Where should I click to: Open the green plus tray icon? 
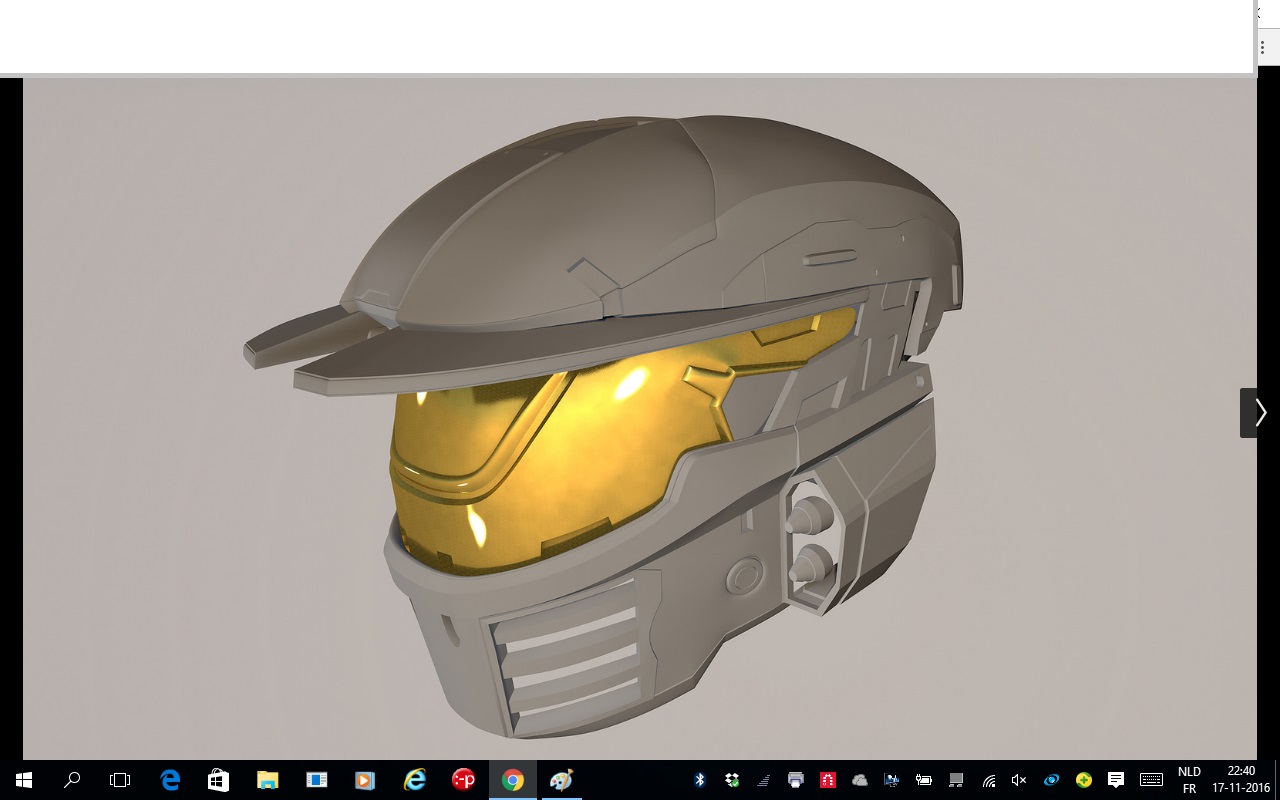pos(1083,780)
